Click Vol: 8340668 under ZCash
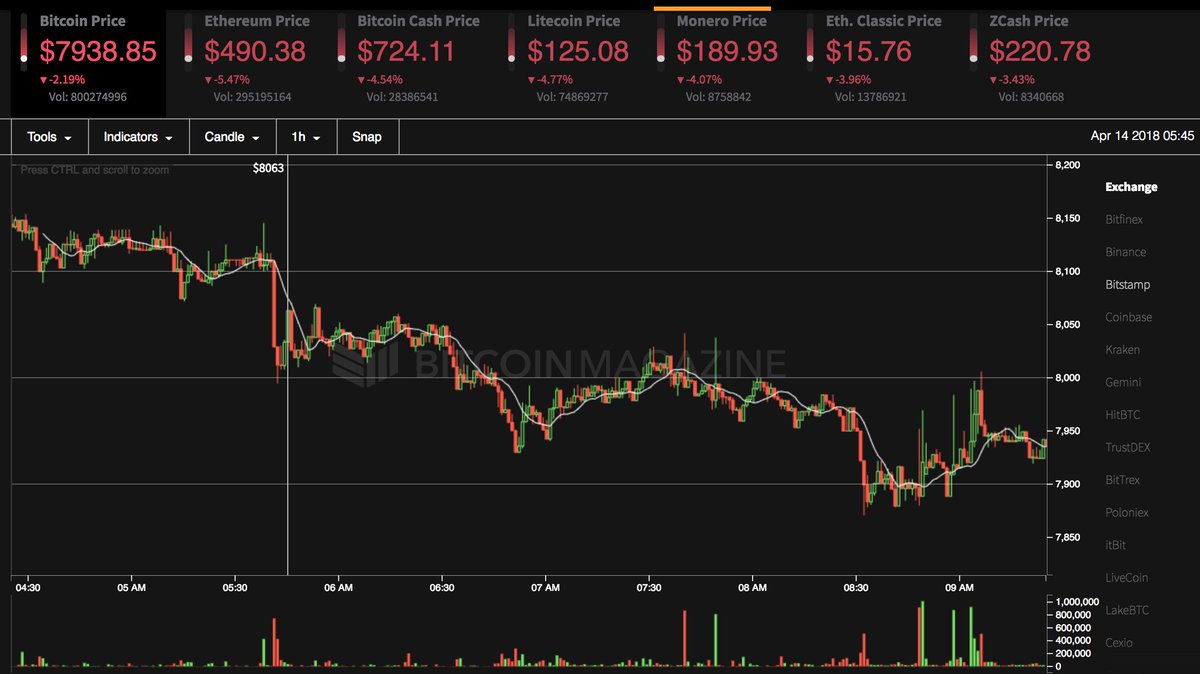1200x674 pixels. (x=1030, y=97)
